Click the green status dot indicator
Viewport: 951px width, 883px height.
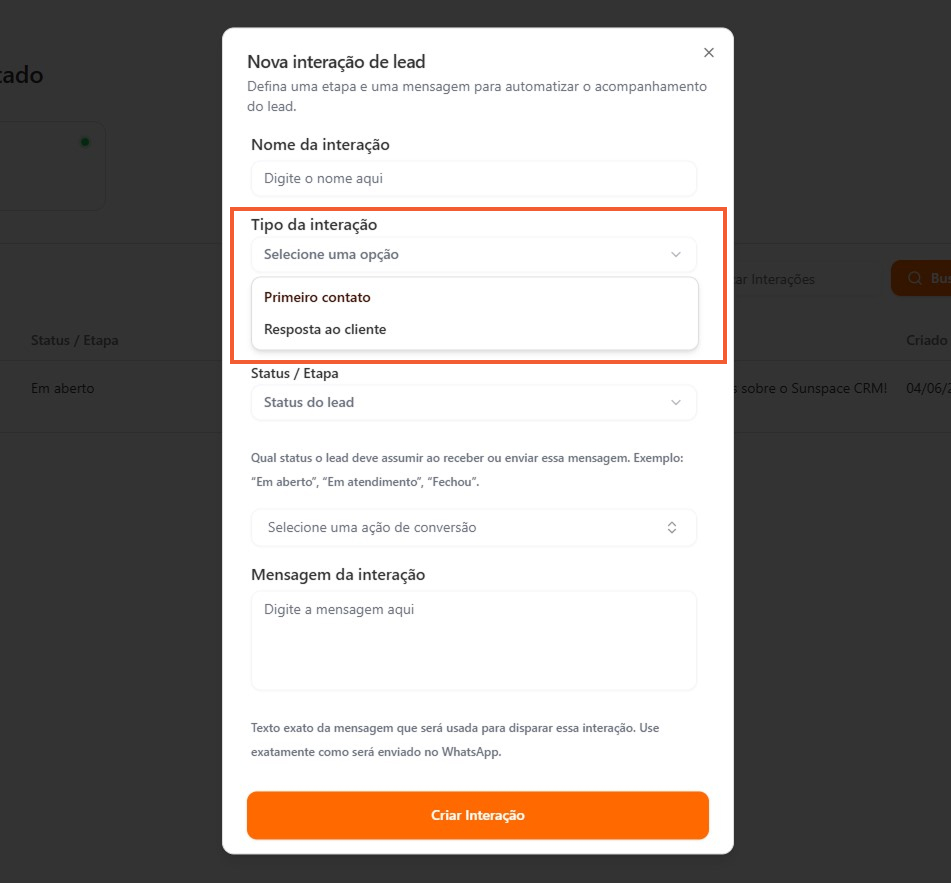(x=85, y=142)
